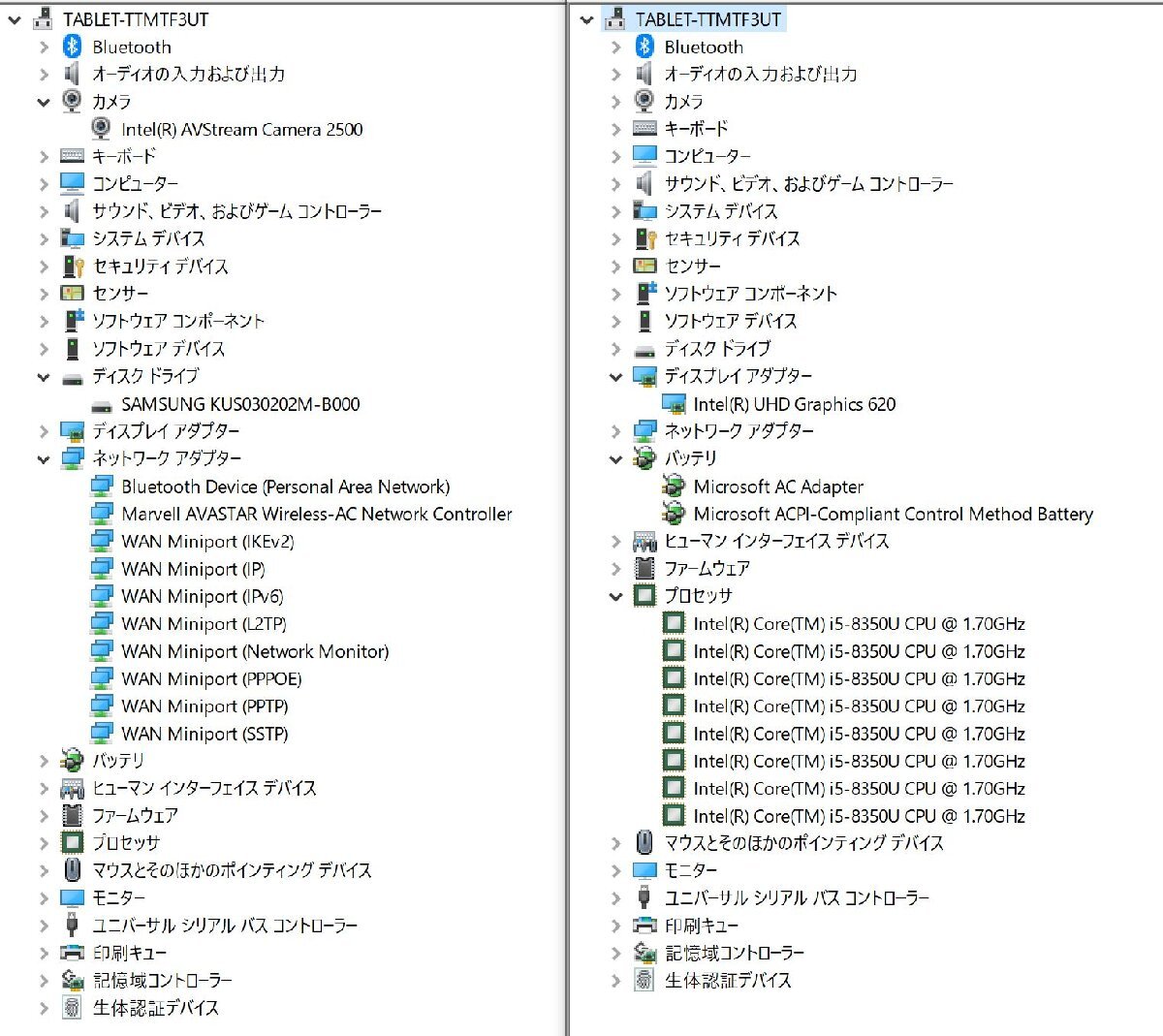Click the icon beside Microsoft ACPI-Compliant Control Method Battery
The width and height of the screenshot is (1163, 1036).
pos(674,514)
